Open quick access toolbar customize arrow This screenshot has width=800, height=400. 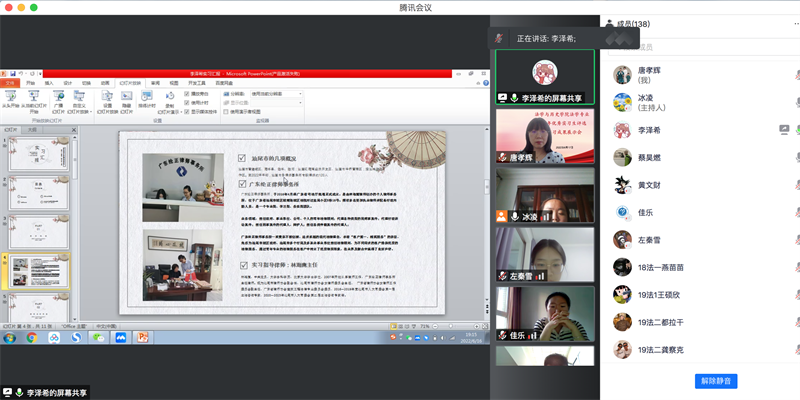(x=40, y=74)
